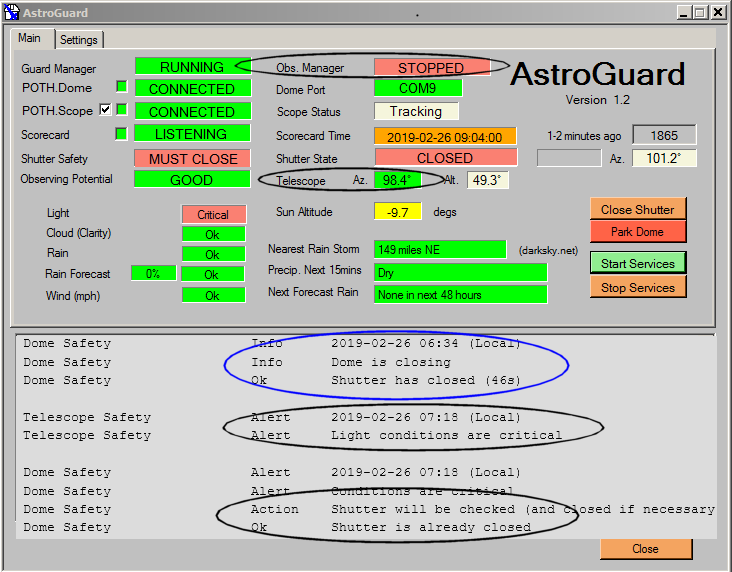Click the None in next 48 hours value
Image resolution: width=732 pixels, height=572 pixels.
(461, 295)
